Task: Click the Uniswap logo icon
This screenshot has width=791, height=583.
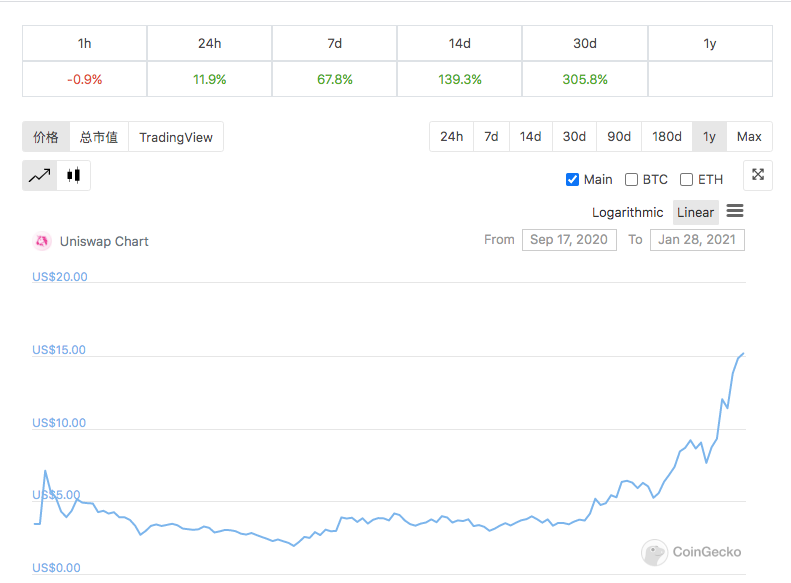Action: pos(42,241)
